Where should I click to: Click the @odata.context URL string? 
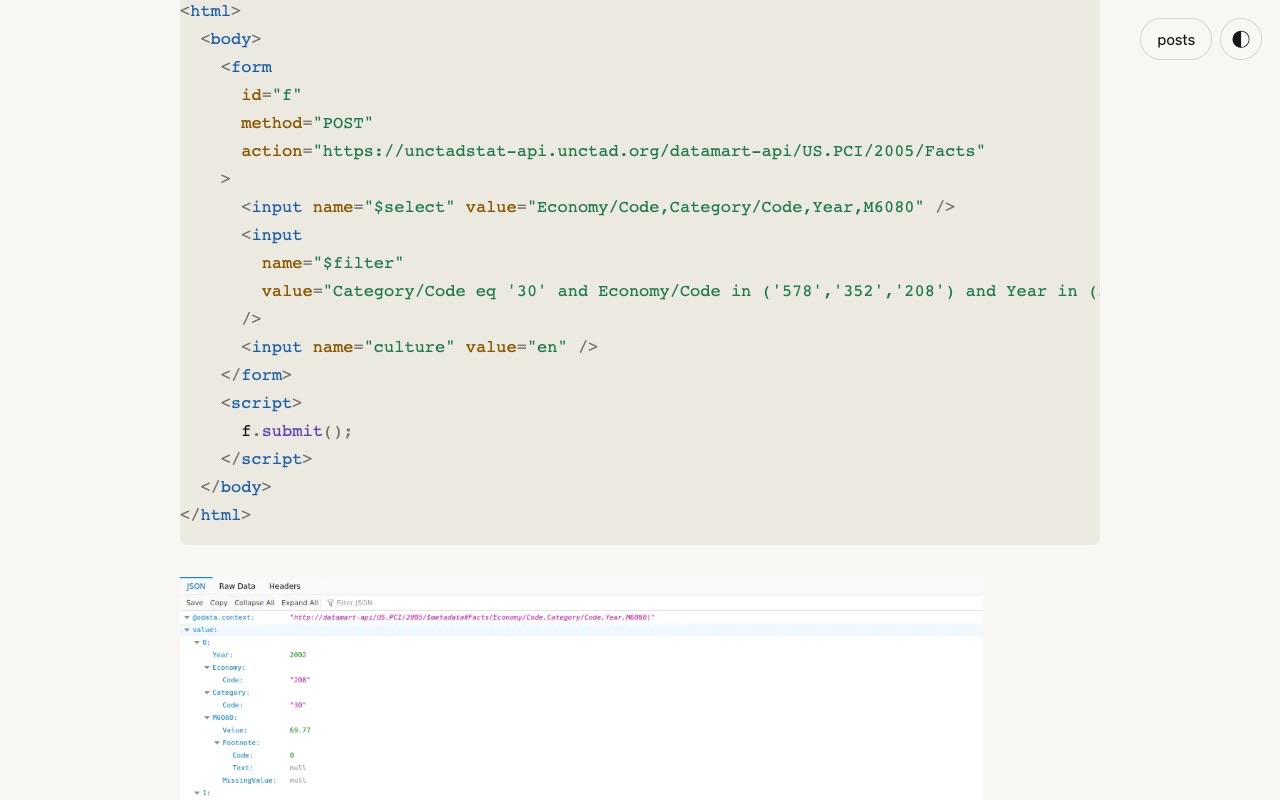[472, 618]
